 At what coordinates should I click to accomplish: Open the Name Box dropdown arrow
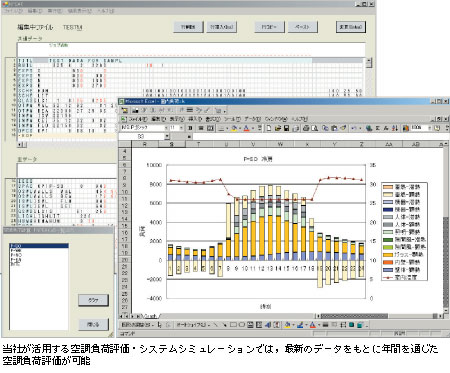[167, 136]
